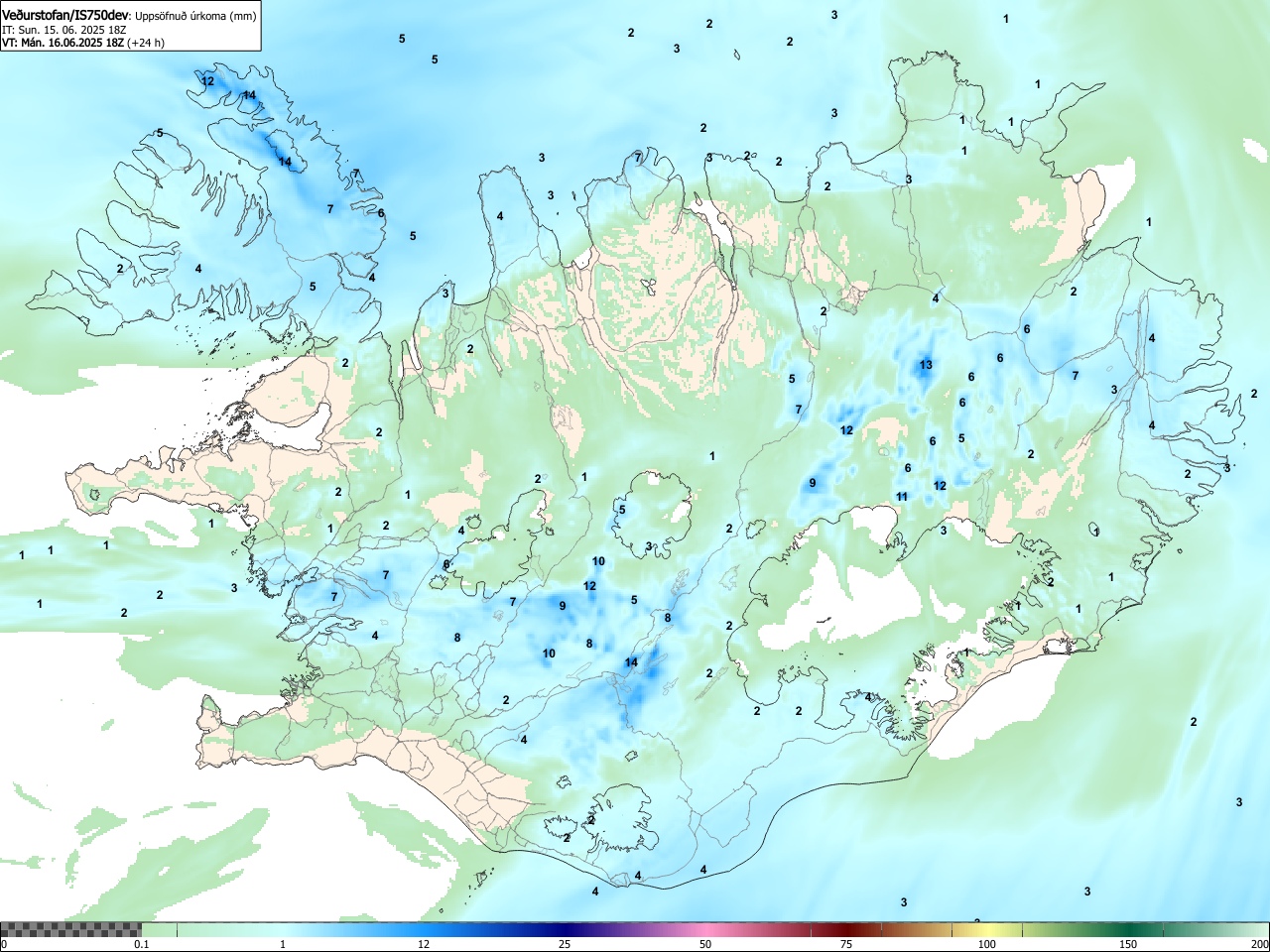1270x952 pixels.
Task: Click the "75" label on the color scale
Action: point(846,944)
